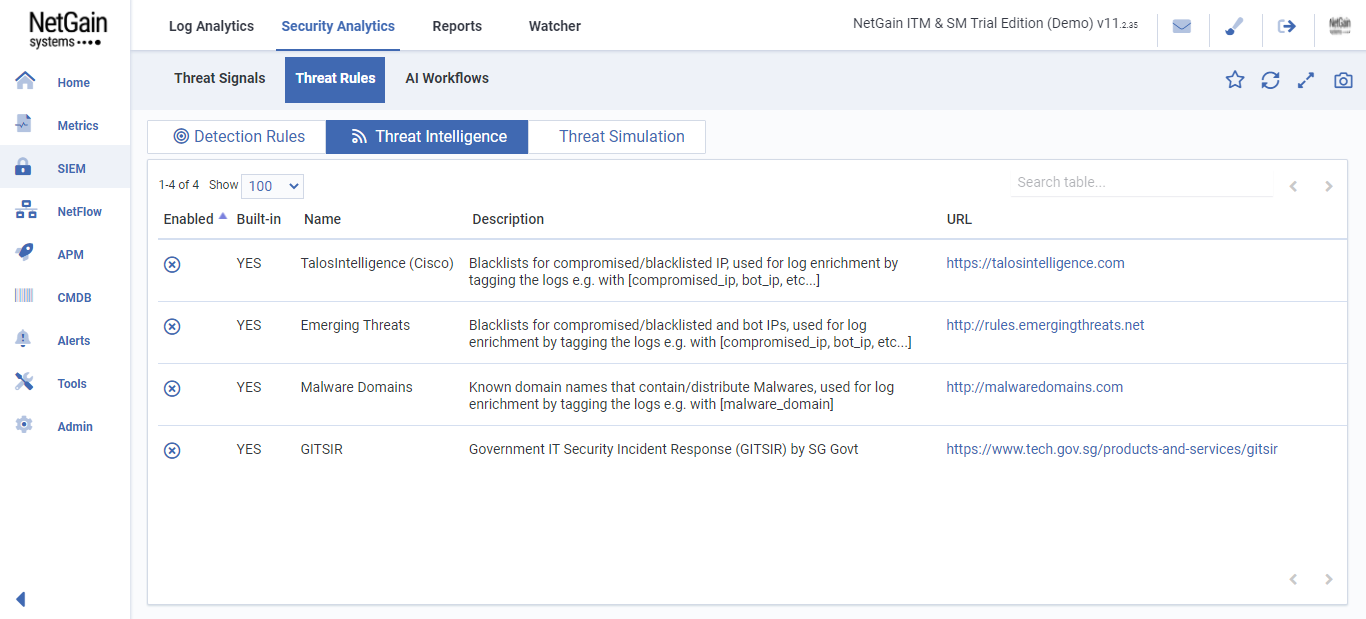Viewport: 1366px width, 619px height.
Task: Select the SIEM lock icon
Action: [25, 167]
